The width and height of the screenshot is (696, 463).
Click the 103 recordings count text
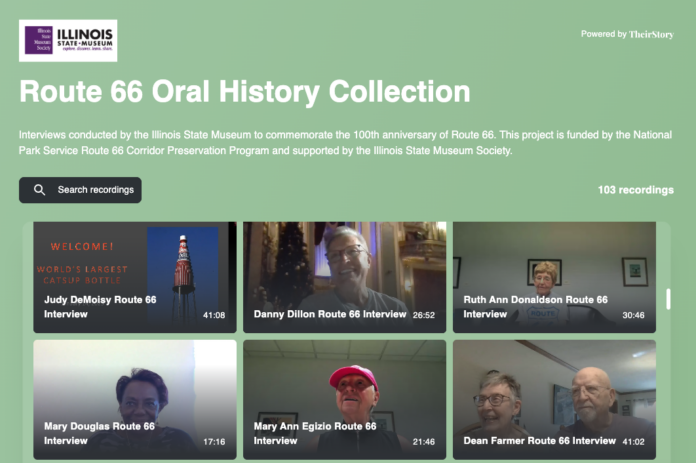(636, 190)
